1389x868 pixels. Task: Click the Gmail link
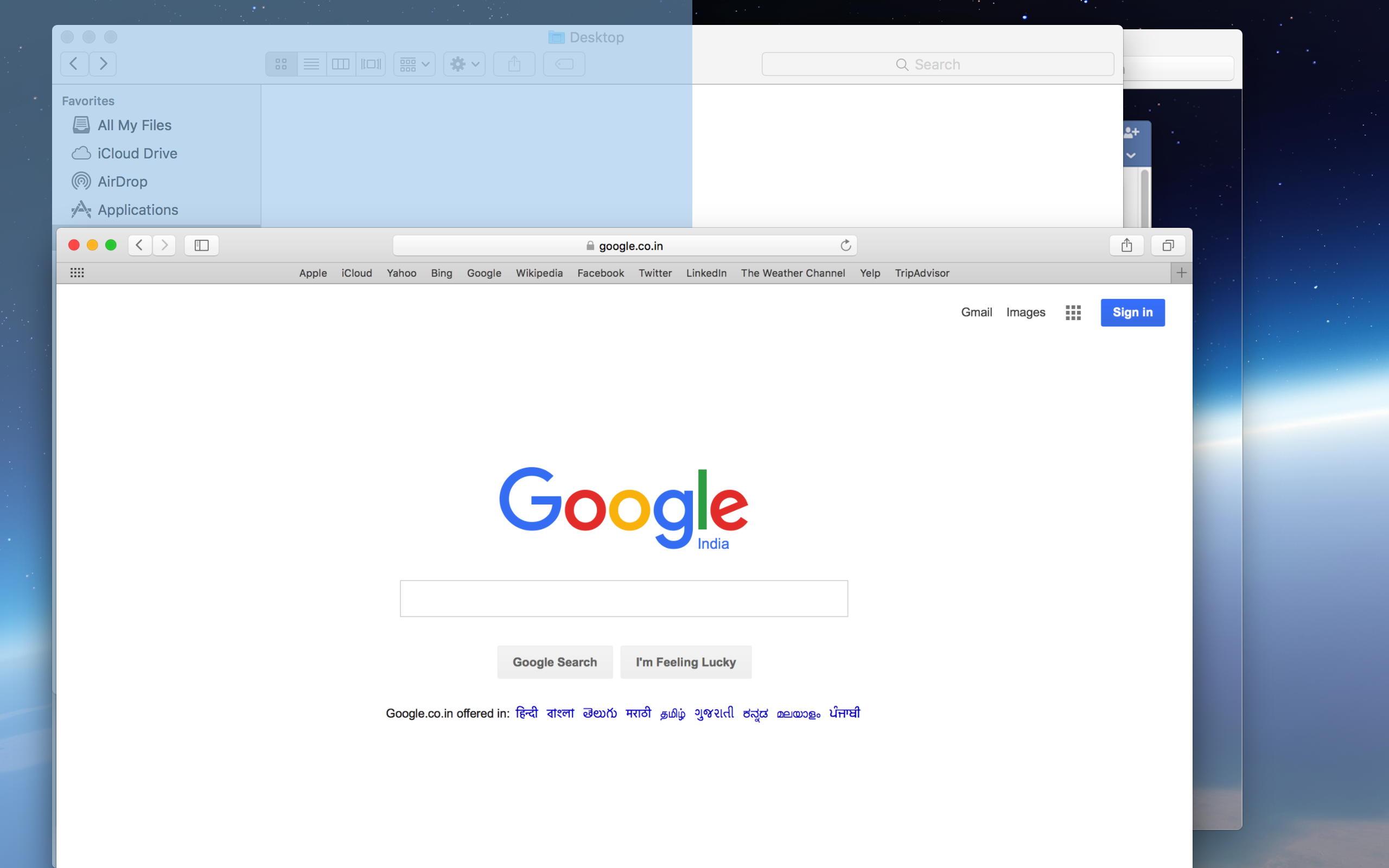[x=977, y=312]
